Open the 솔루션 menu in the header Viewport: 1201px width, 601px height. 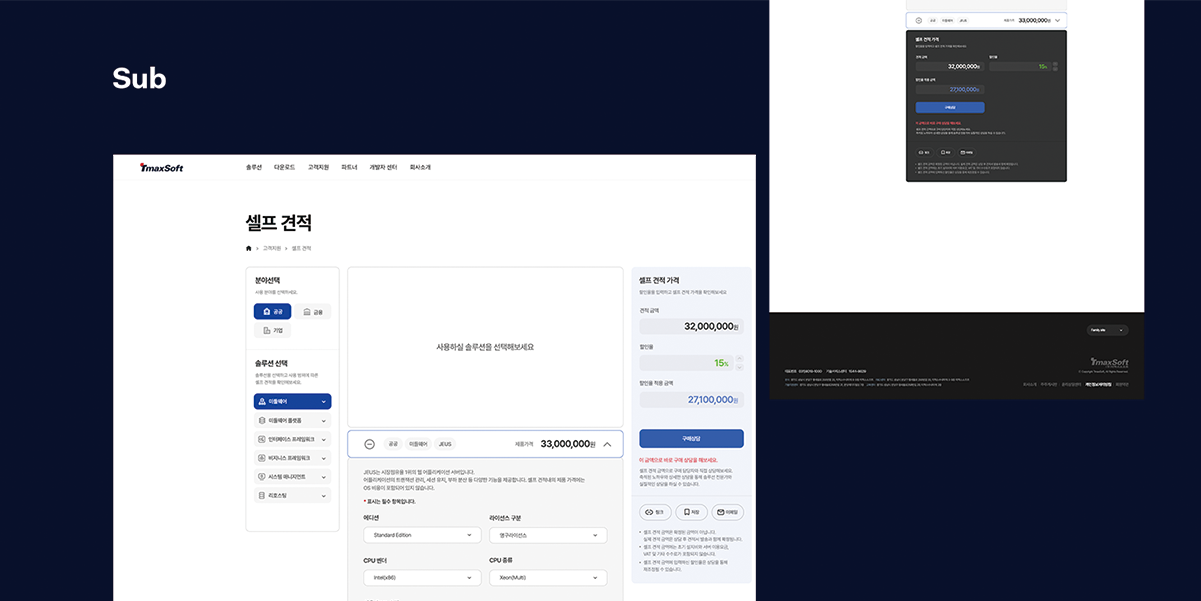tap(254, 167)
